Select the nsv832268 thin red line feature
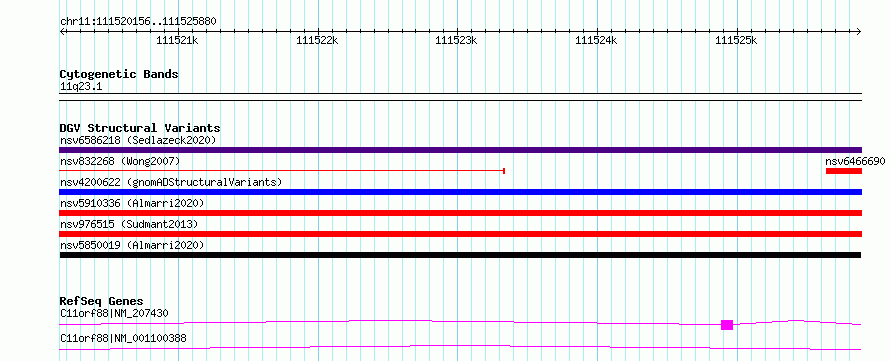Viewport: 890px width, 361px height. [282, 171]
